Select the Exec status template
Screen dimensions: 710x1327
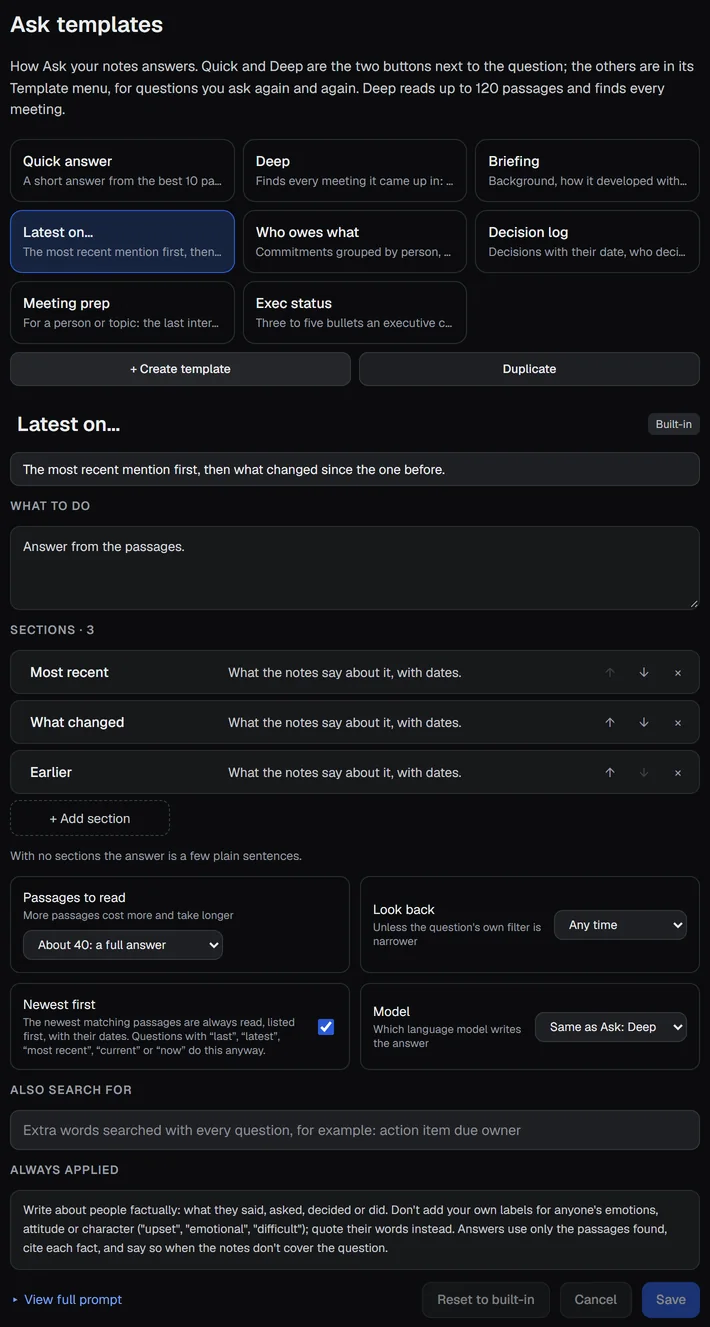pyautogui.click(x=355, y=312)
